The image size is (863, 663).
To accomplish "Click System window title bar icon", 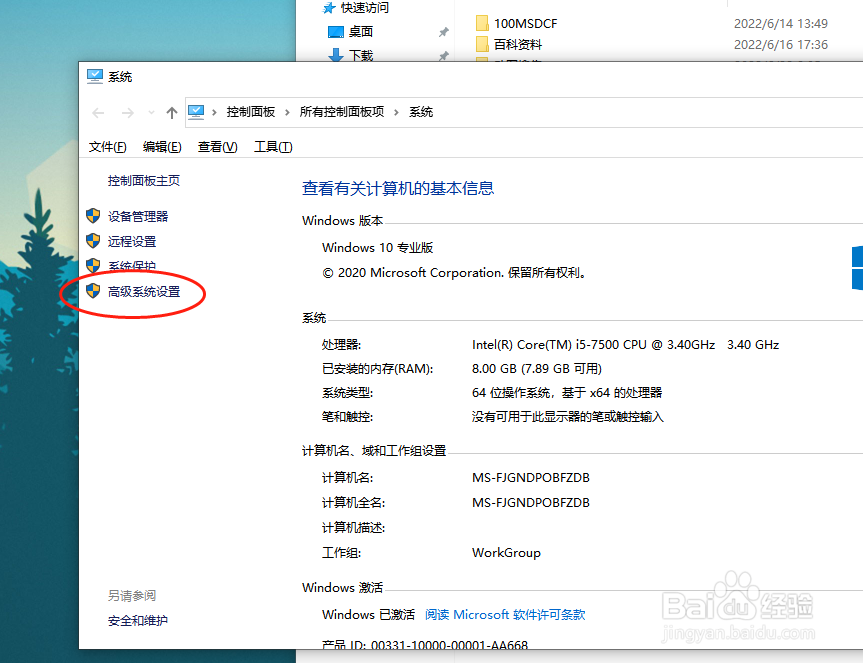I will [95, 76].
